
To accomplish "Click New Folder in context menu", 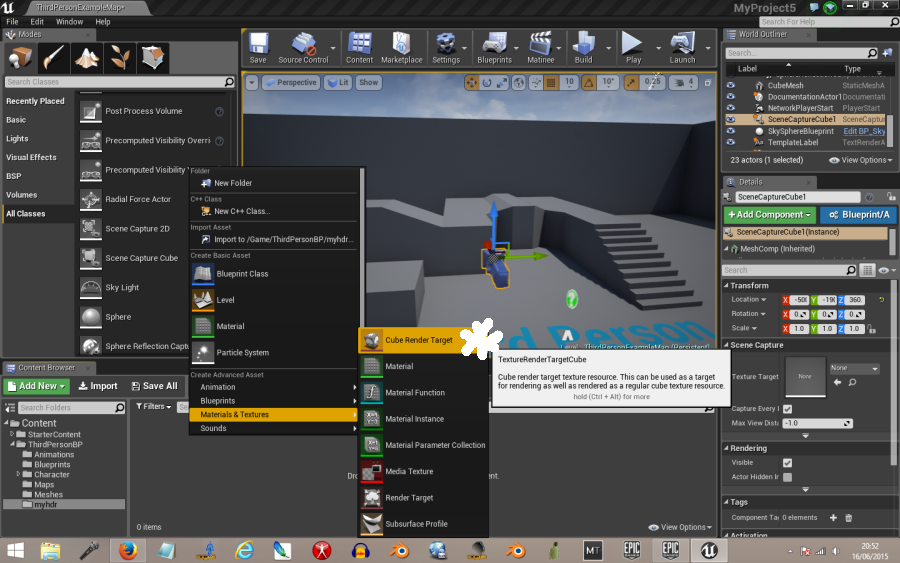I will click(274, 183).
